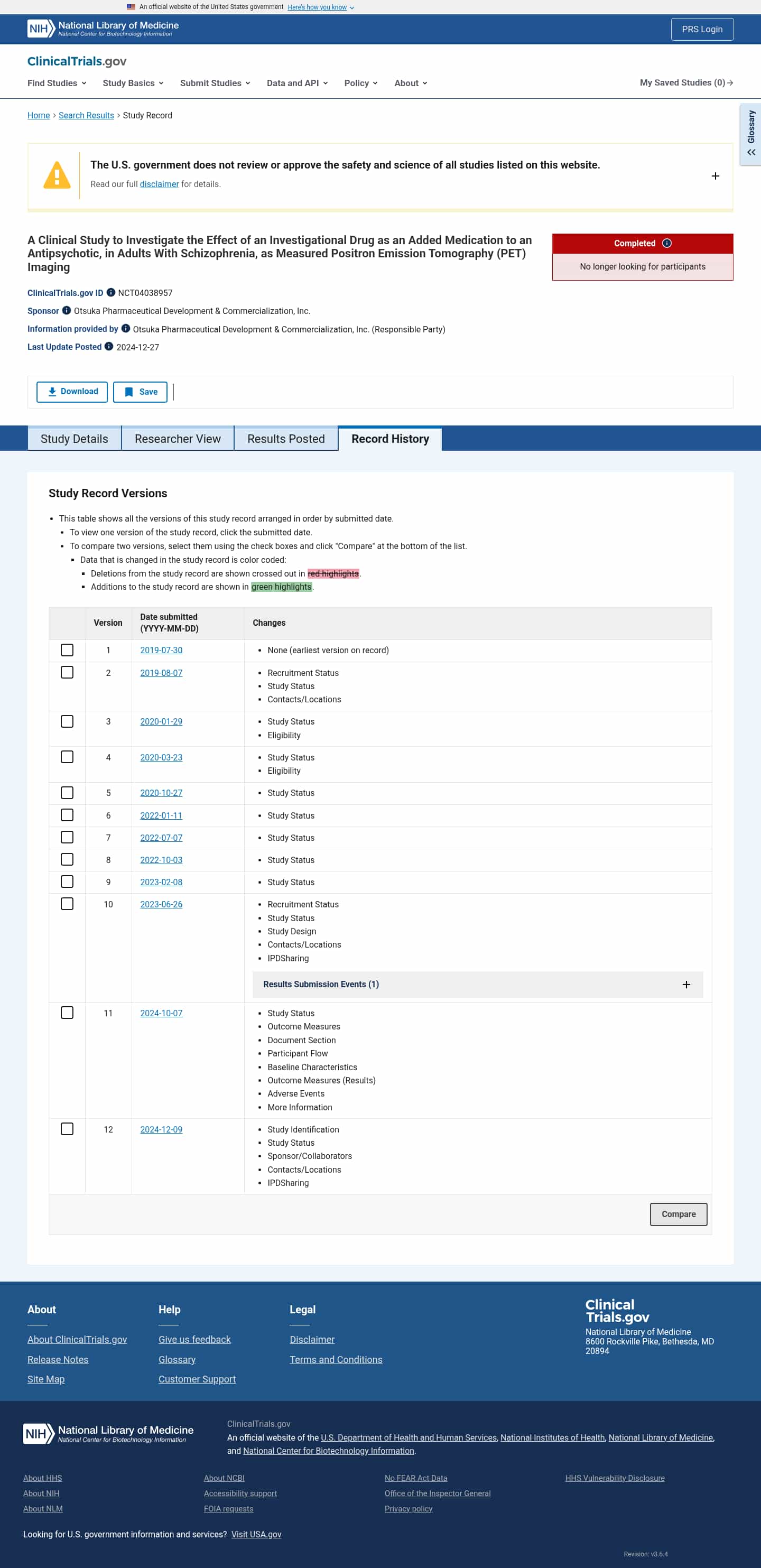
Task: Check the box for version 5
Action: point(67,793)
